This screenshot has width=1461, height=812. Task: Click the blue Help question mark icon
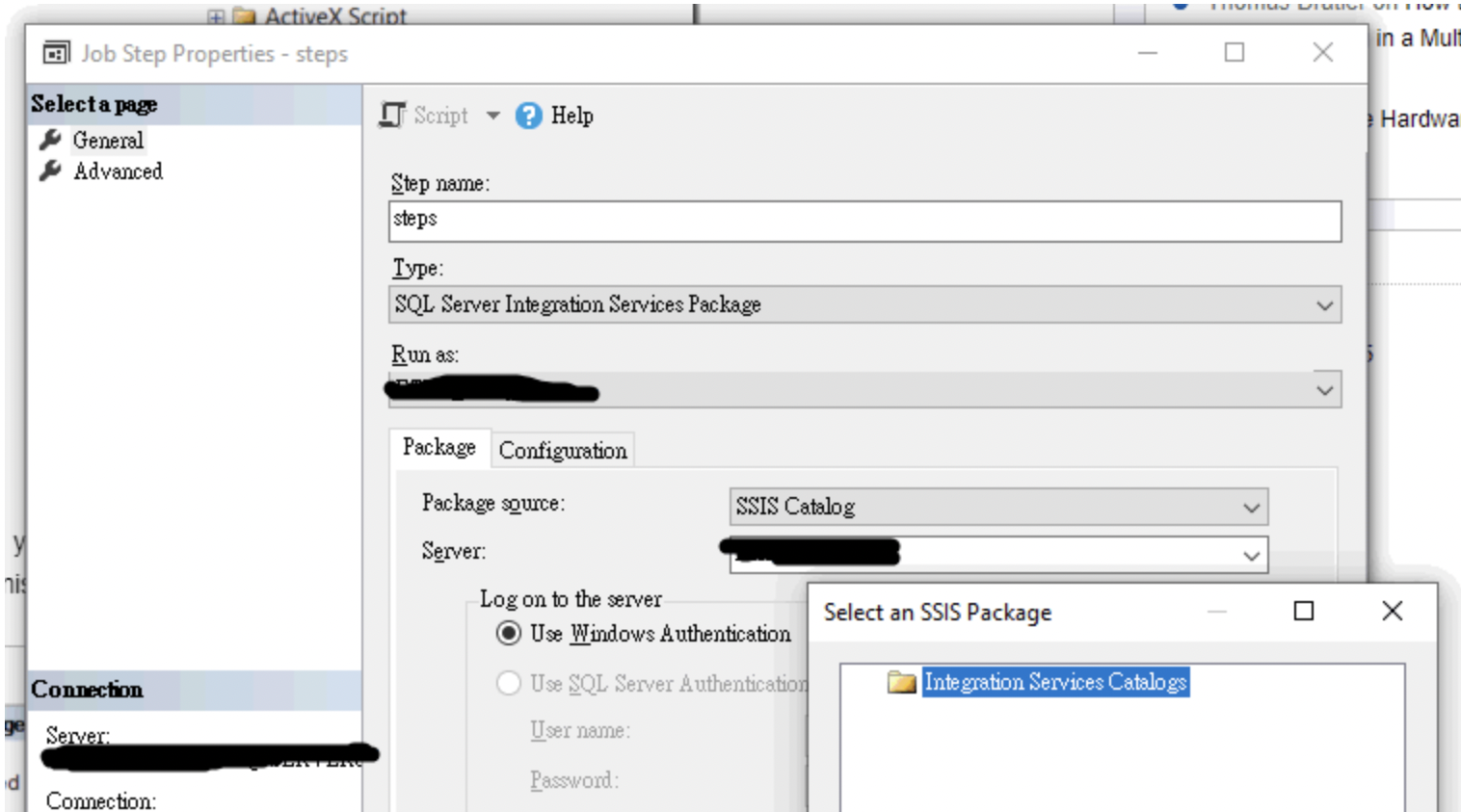[x=528, y=116]
